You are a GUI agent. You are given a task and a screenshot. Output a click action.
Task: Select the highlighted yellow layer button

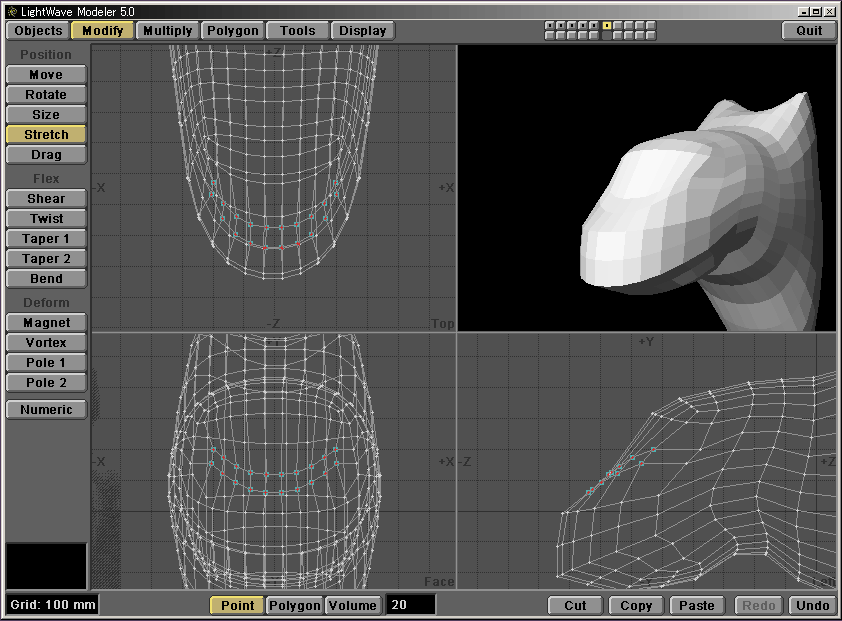[x=607, y=25]
